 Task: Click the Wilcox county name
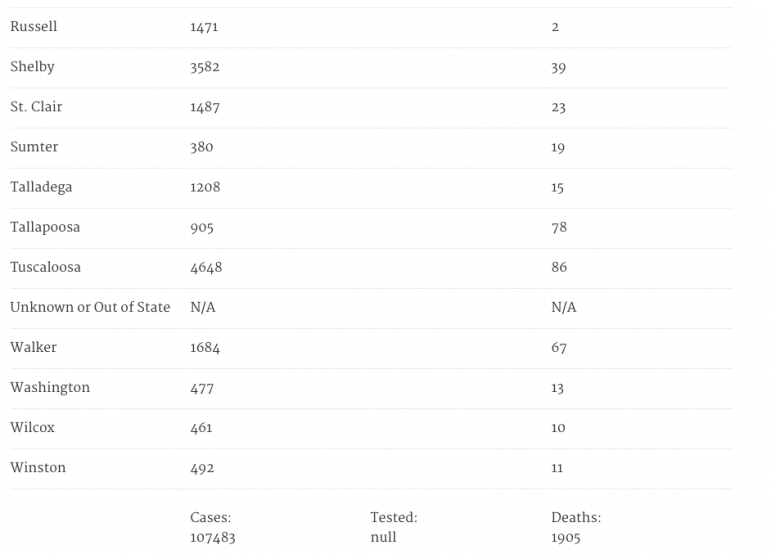pyautogui.click(x=32, y=427)
